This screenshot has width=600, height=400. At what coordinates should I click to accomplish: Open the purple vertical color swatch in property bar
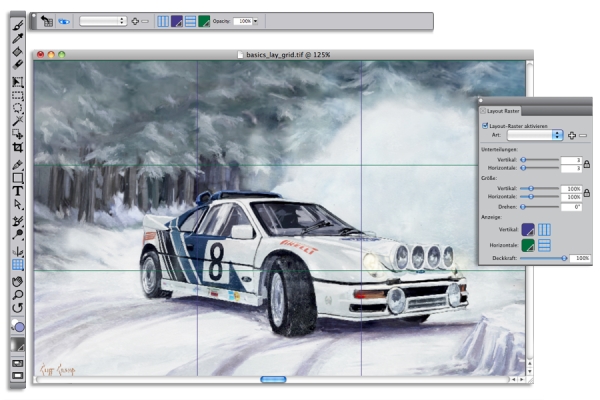point(176,21)
